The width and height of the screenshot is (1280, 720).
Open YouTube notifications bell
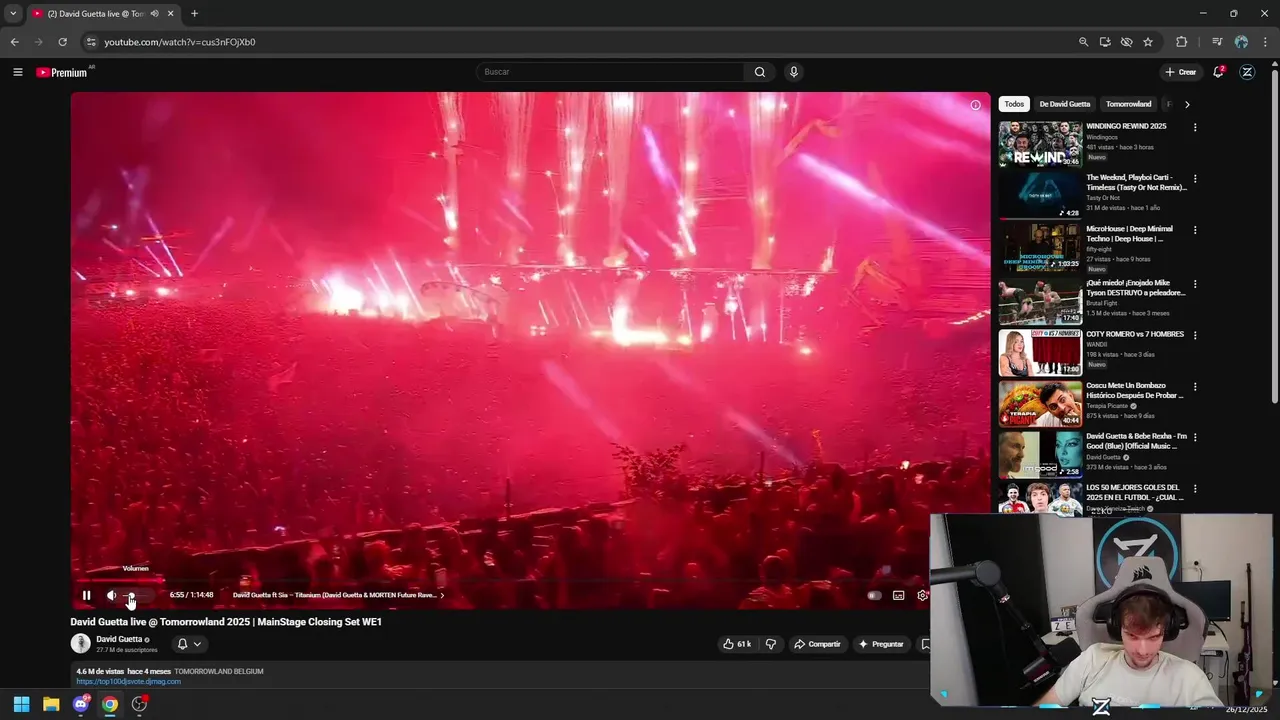pyautogui.click(x=1218, y=72)
